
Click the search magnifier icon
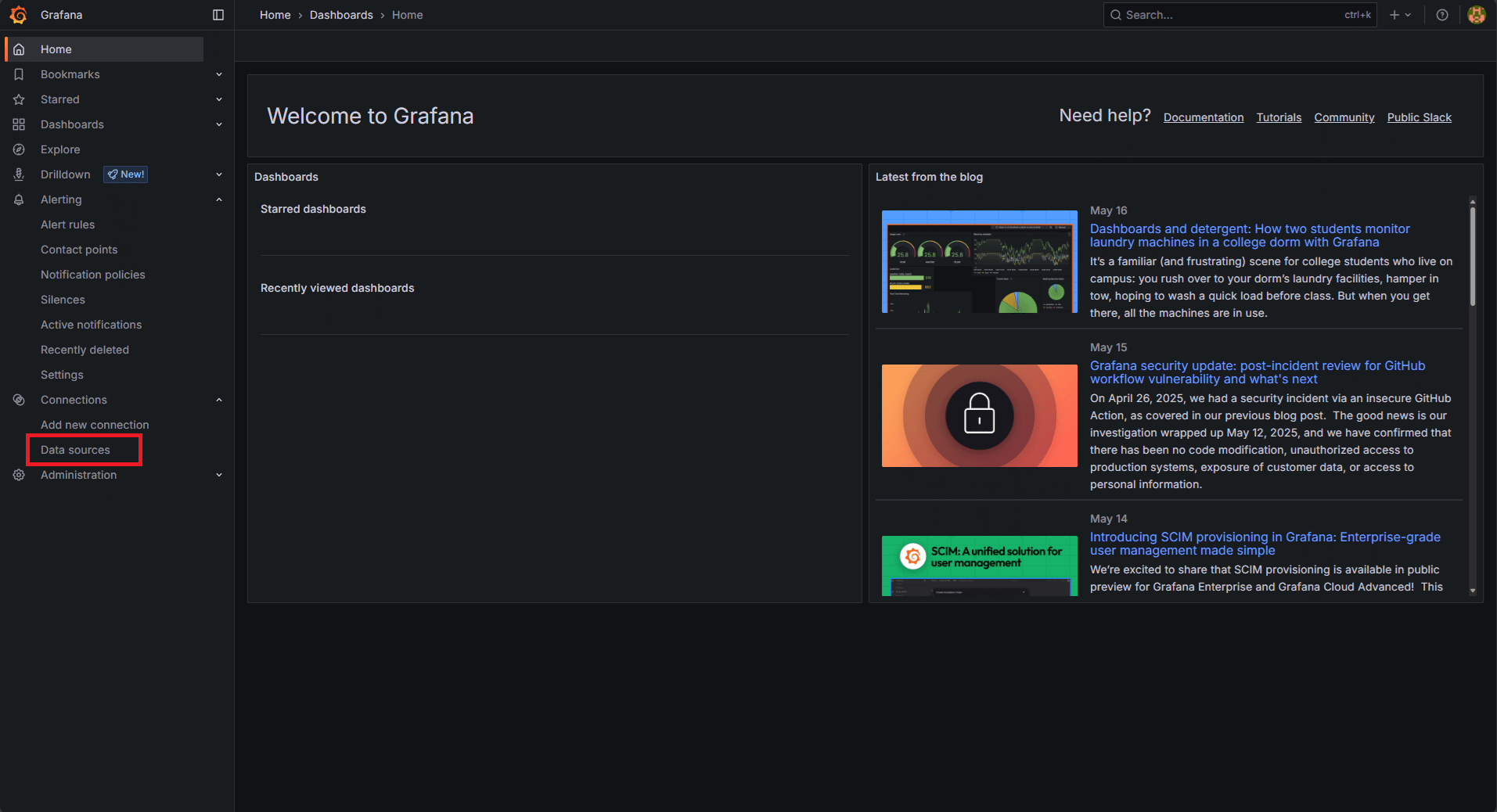coord(1116,15)
